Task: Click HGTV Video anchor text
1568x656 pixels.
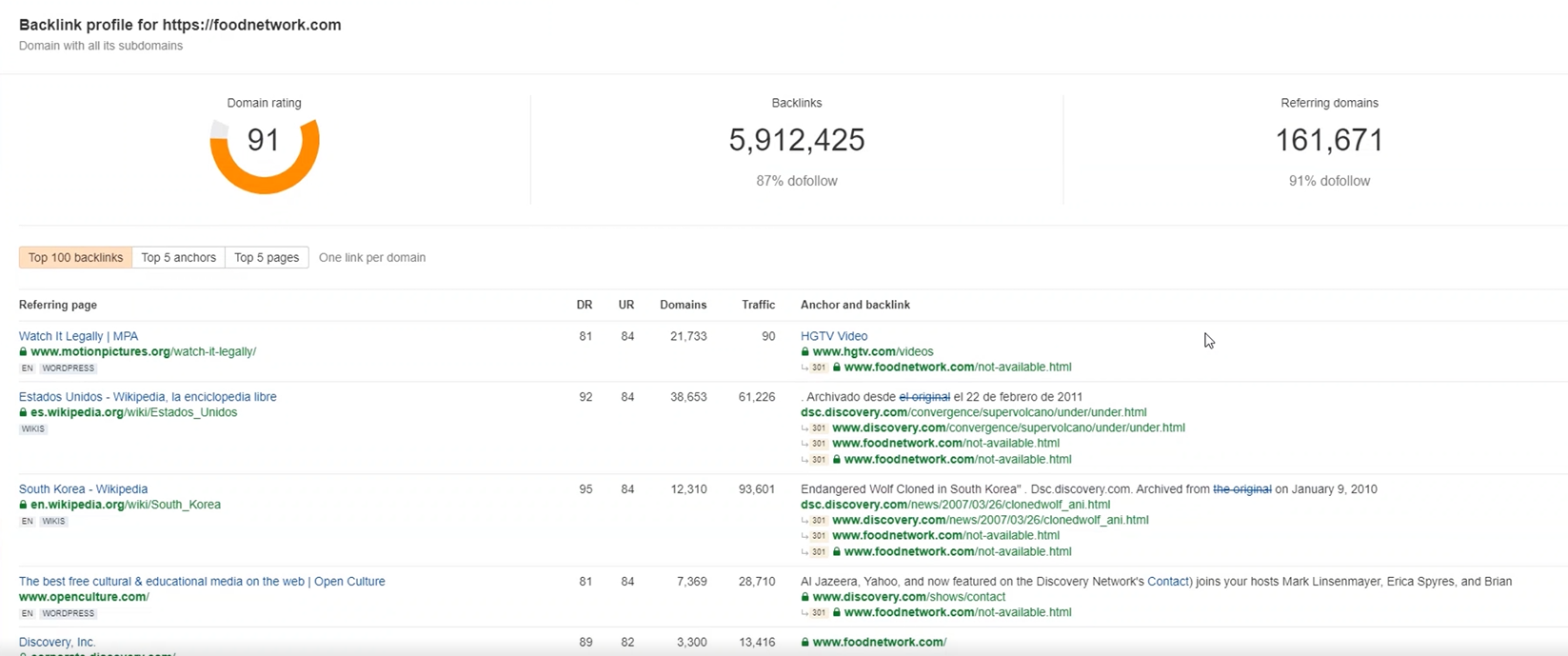Action: click(834, 336)
